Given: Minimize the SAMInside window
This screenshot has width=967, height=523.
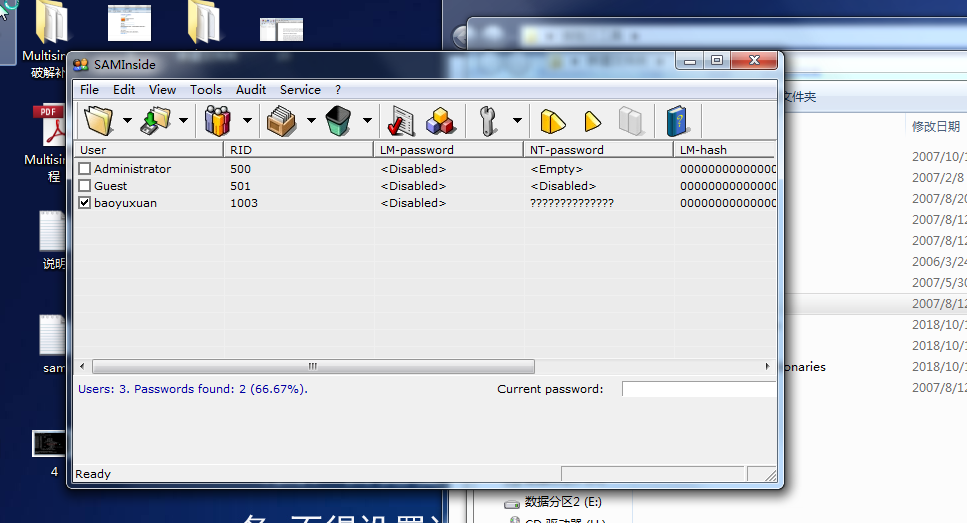Looking at the screenshot, I should point(690,60).
